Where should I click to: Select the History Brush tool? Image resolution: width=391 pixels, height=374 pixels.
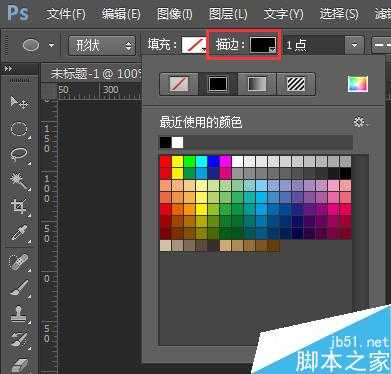[x=19, y=340]
